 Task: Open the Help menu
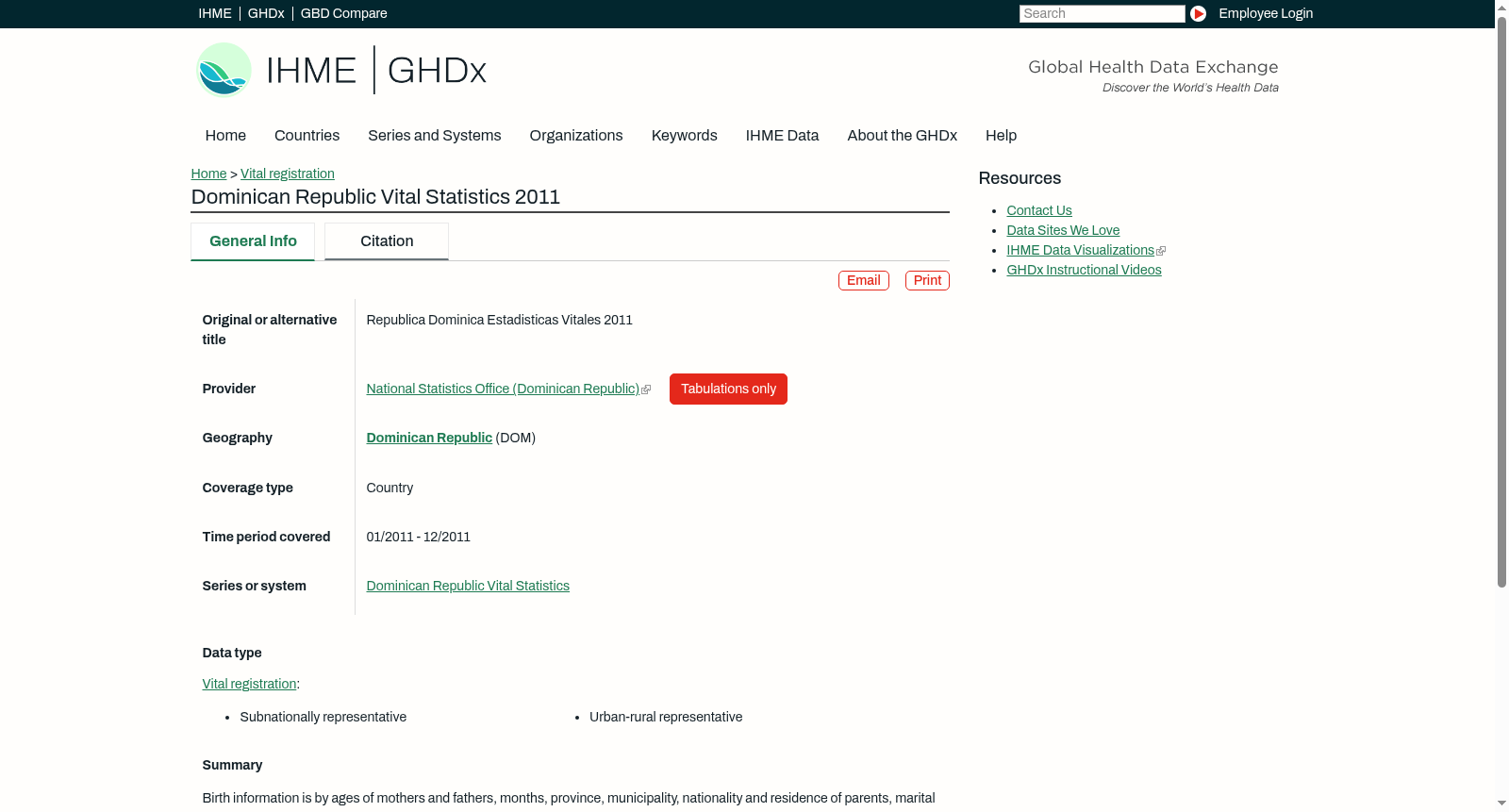tap(1001, 136)
